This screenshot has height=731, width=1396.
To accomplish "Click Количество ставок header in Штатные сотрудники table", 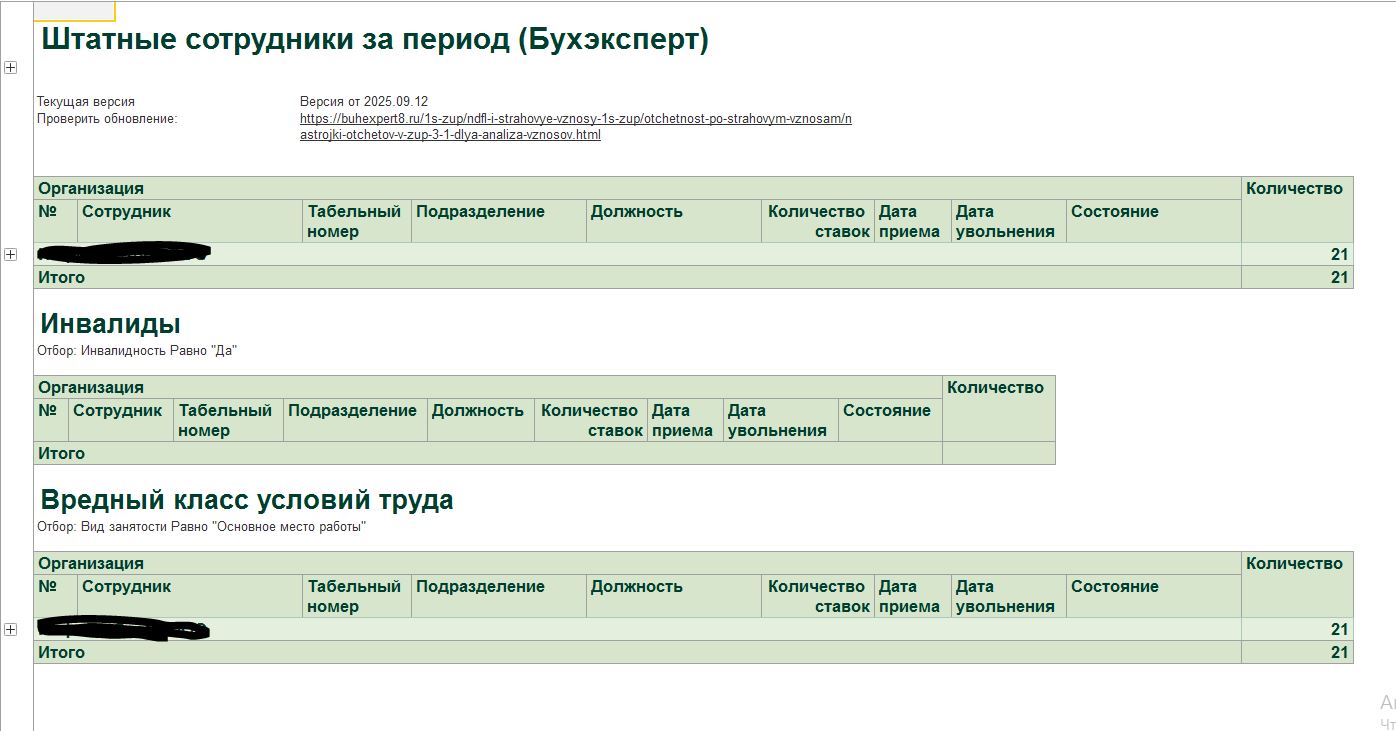I will (x=817, y=221).
